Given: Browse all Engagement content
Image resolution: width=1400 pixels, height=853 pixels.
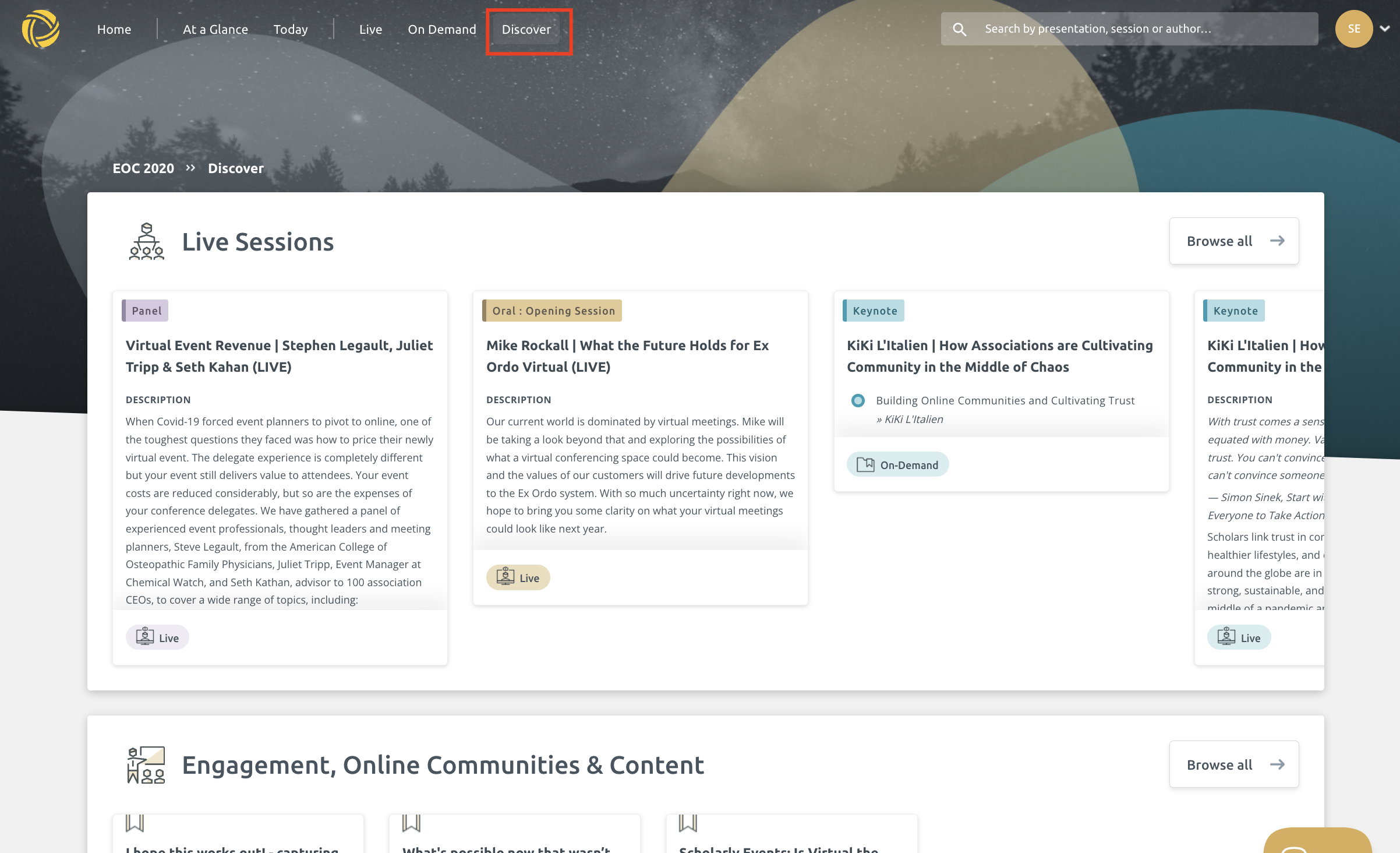Looking at the screenshot, I should 1233,764.
